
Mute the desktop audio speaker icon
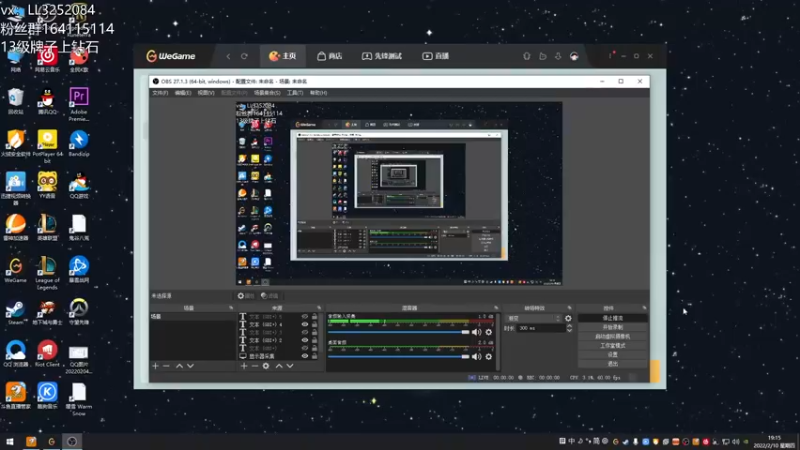477,357
